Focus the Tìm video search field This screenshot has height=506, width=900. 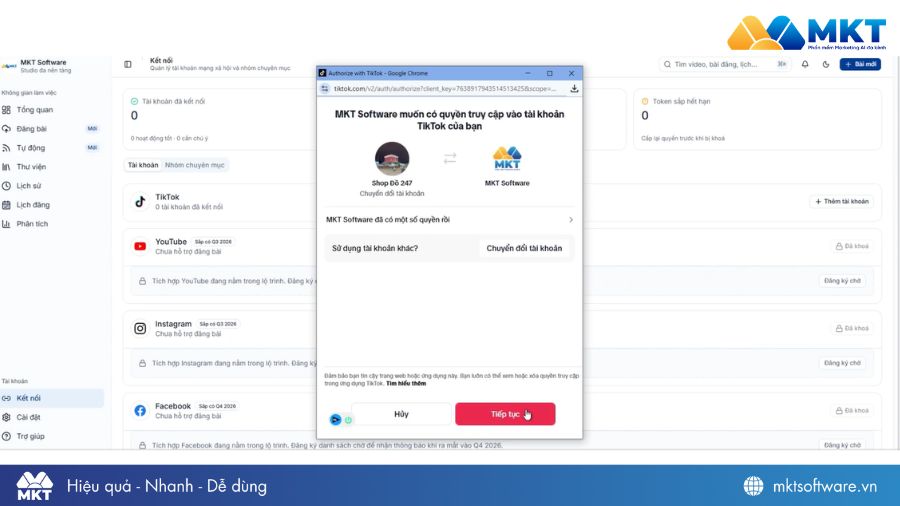coord(724,64)
